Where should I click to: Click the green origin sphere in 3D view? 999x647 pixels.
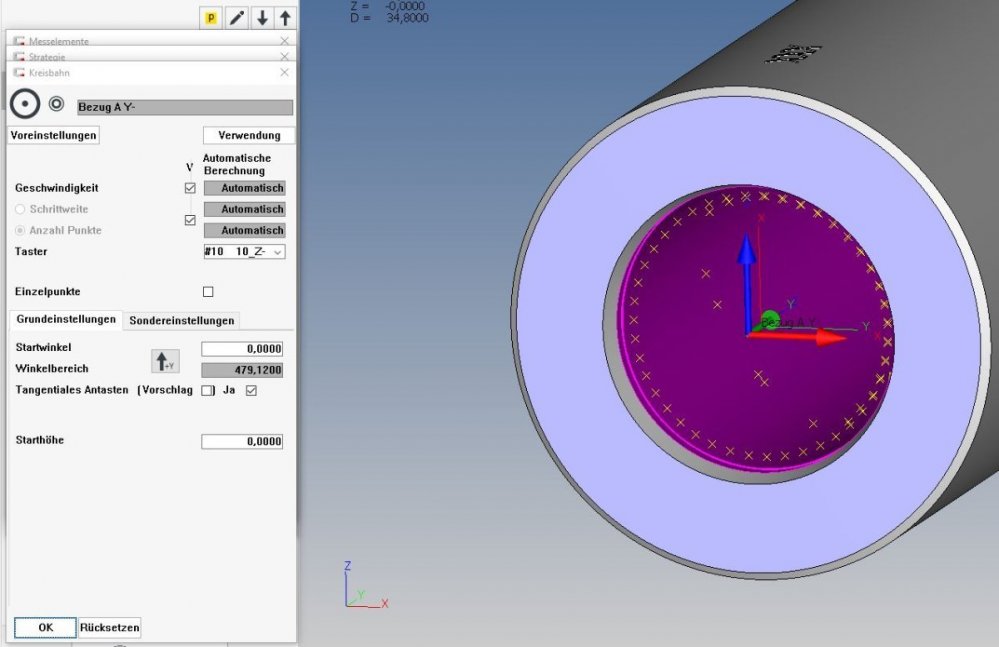coord(769,320)
